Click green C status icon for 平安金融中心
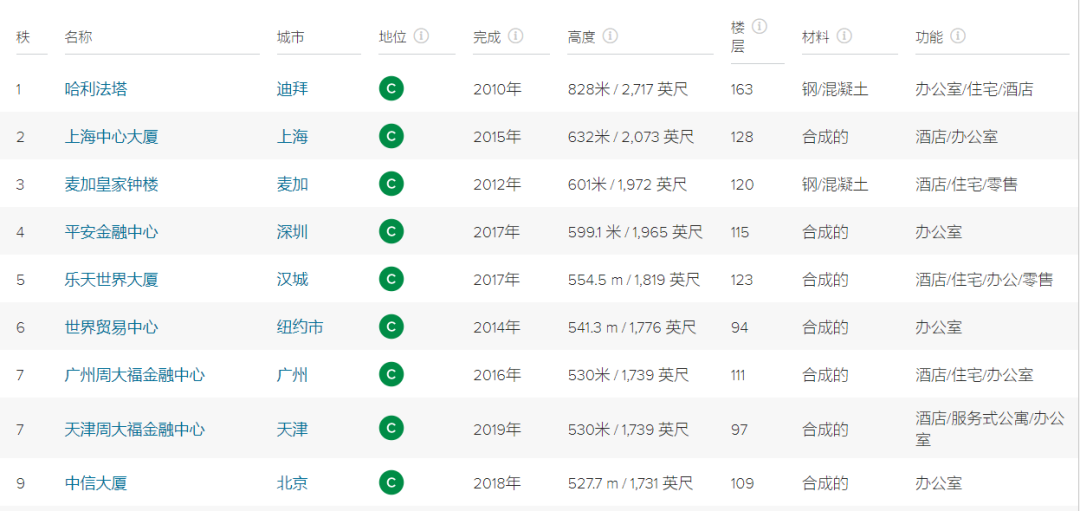Viewport: 1080px width, 511px height. (391, 231)
